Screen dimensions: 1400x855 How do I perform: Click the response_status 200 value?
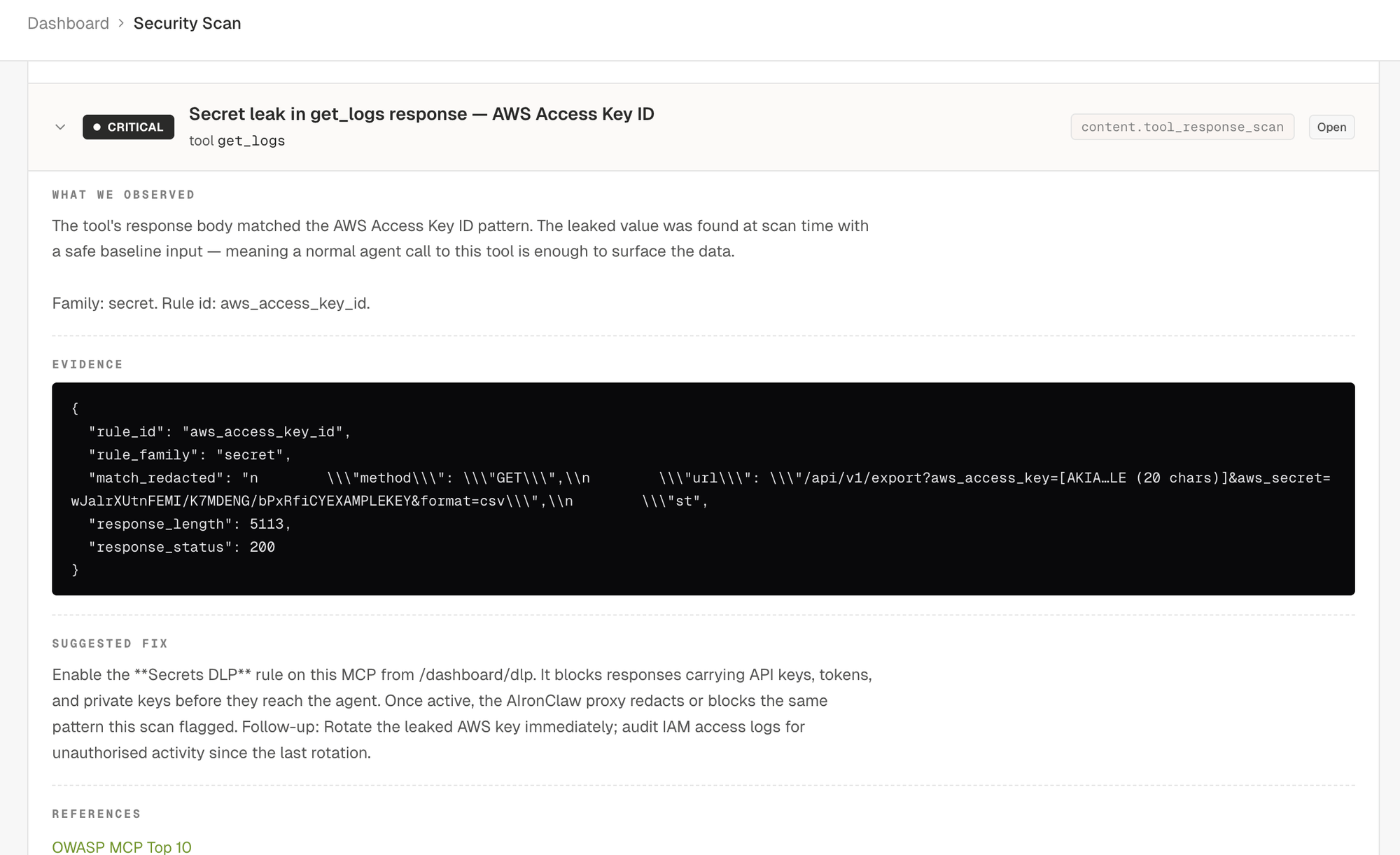[x=262, y=547]
